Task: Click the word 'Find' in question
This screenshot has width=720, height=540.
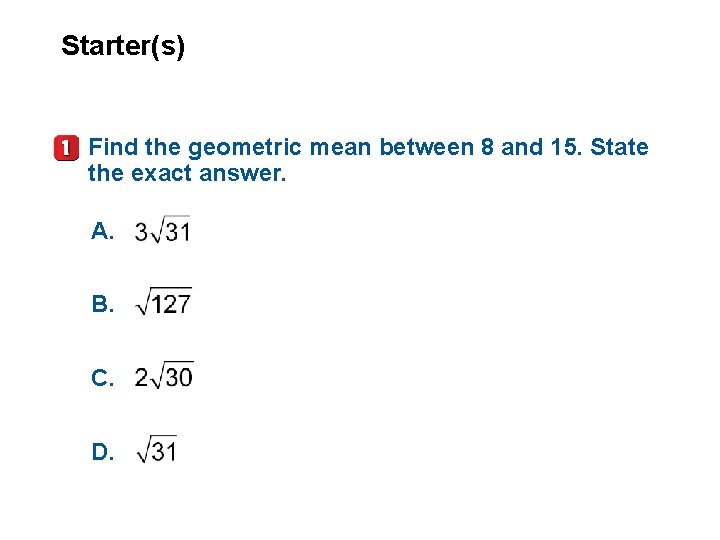Action: point(113,147)
